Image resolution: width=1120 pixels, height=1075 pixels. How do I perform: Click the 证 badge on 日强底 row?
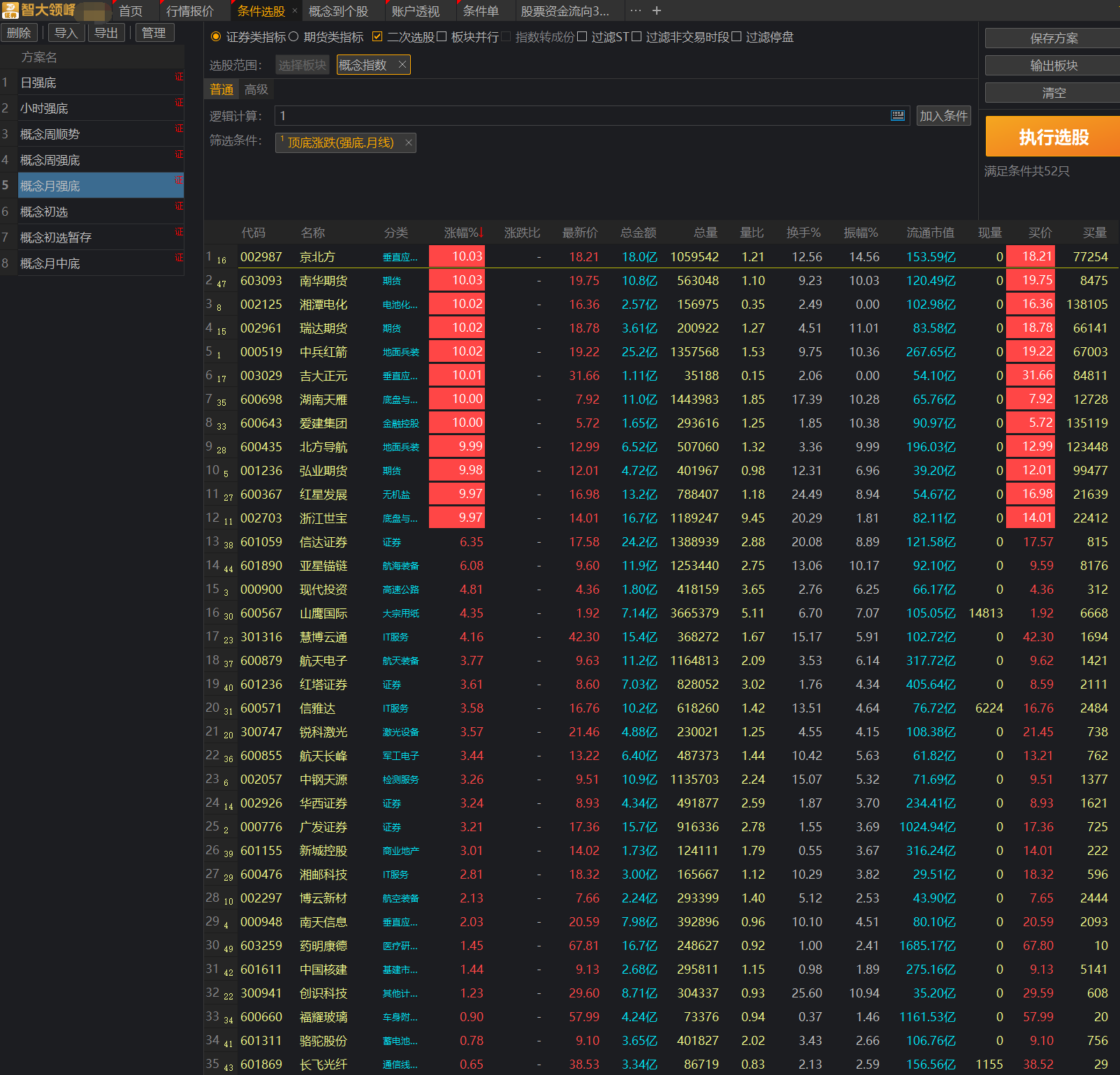pyautogui.click(x=179, y=77)
